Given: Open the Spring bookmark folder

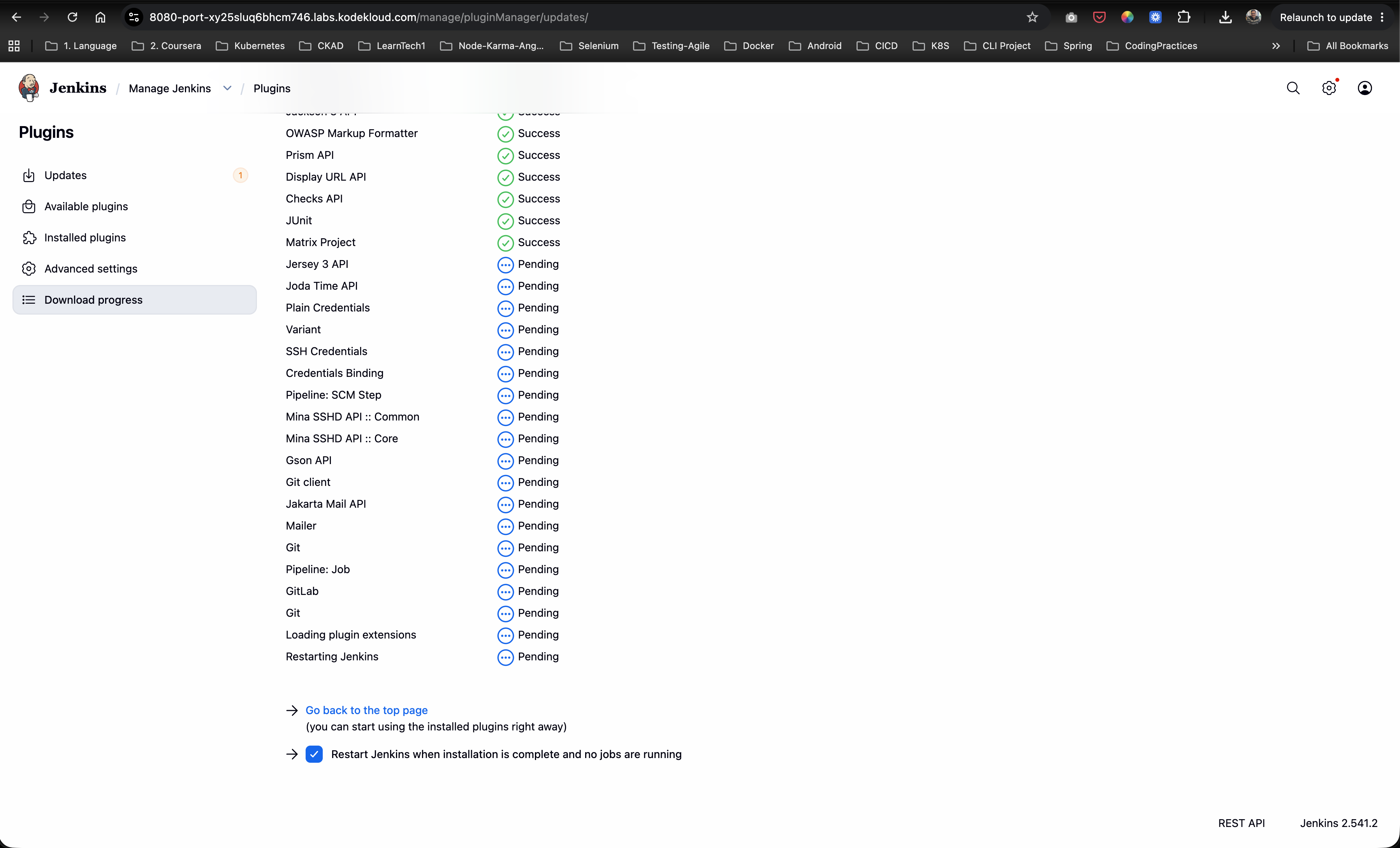Looking at the screenshot, I should coord(1068,46).
